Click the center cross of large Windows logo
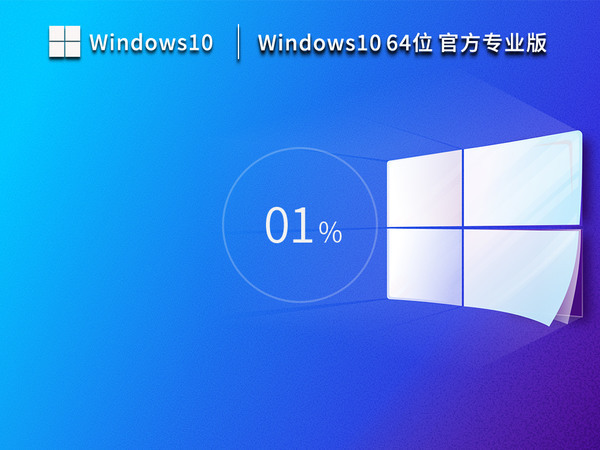This screenshot has width=600, height=450. click(463, 227)
